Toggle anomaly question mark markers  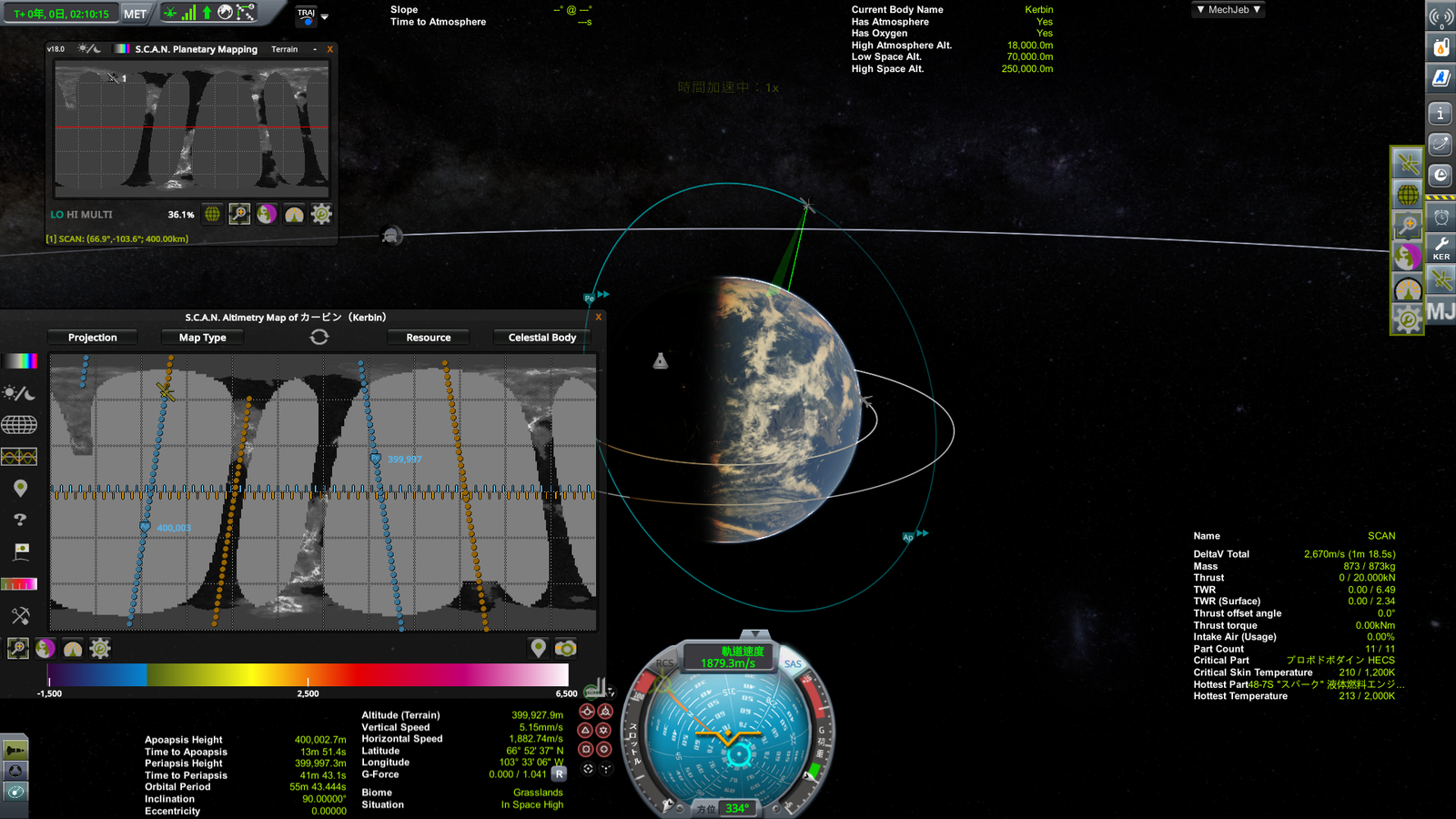tap(20, 520)
